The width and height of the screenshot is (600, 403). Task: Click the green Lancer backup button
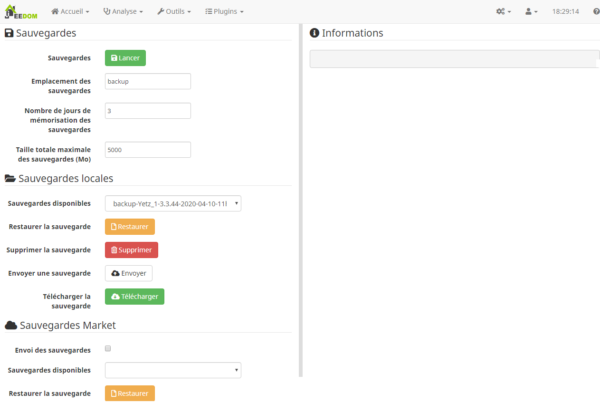pyautogui.click(x=126, y=58)
